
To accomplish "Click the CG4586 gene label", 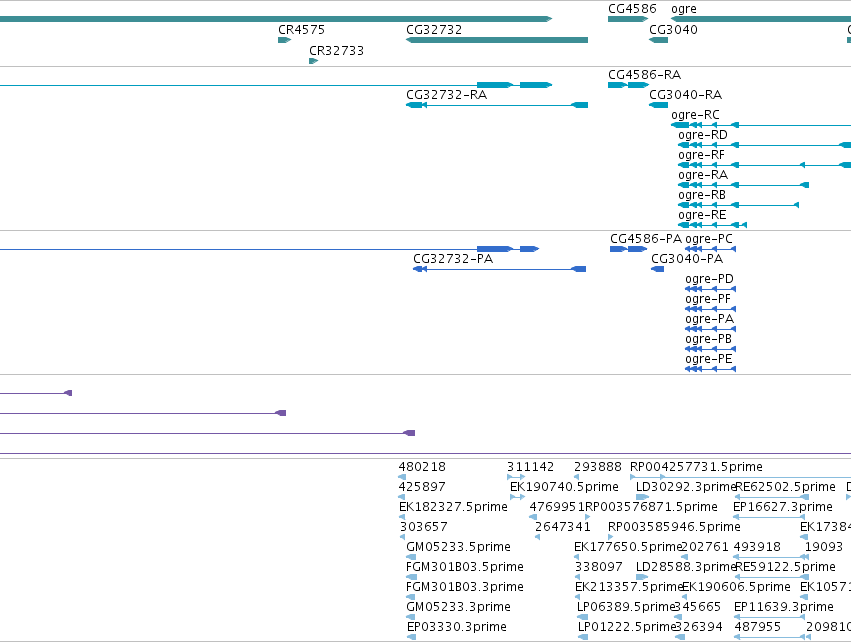I will tap(632, 9).
